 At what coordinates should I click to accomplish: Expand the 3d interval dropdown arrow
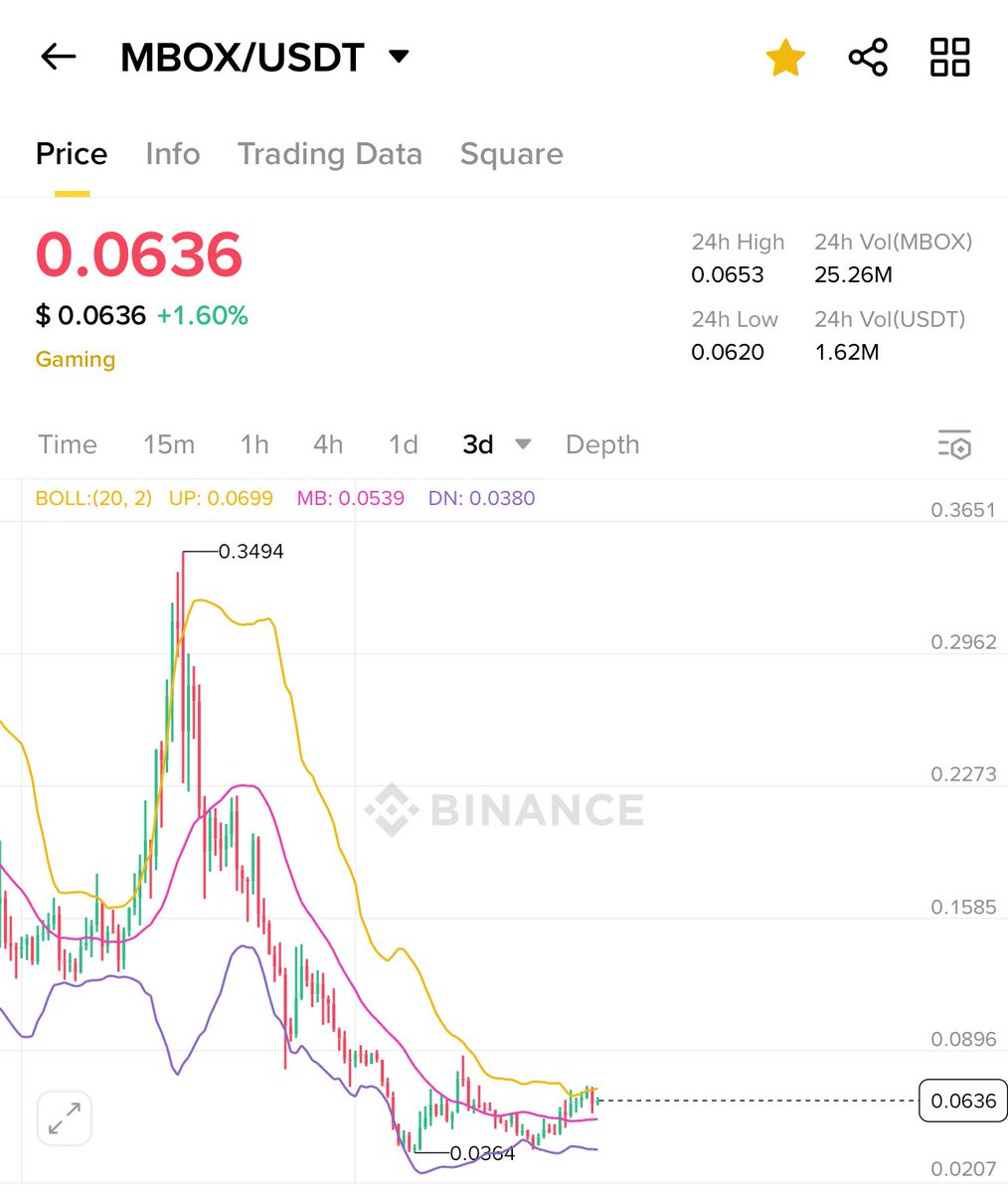pos(523,444)
